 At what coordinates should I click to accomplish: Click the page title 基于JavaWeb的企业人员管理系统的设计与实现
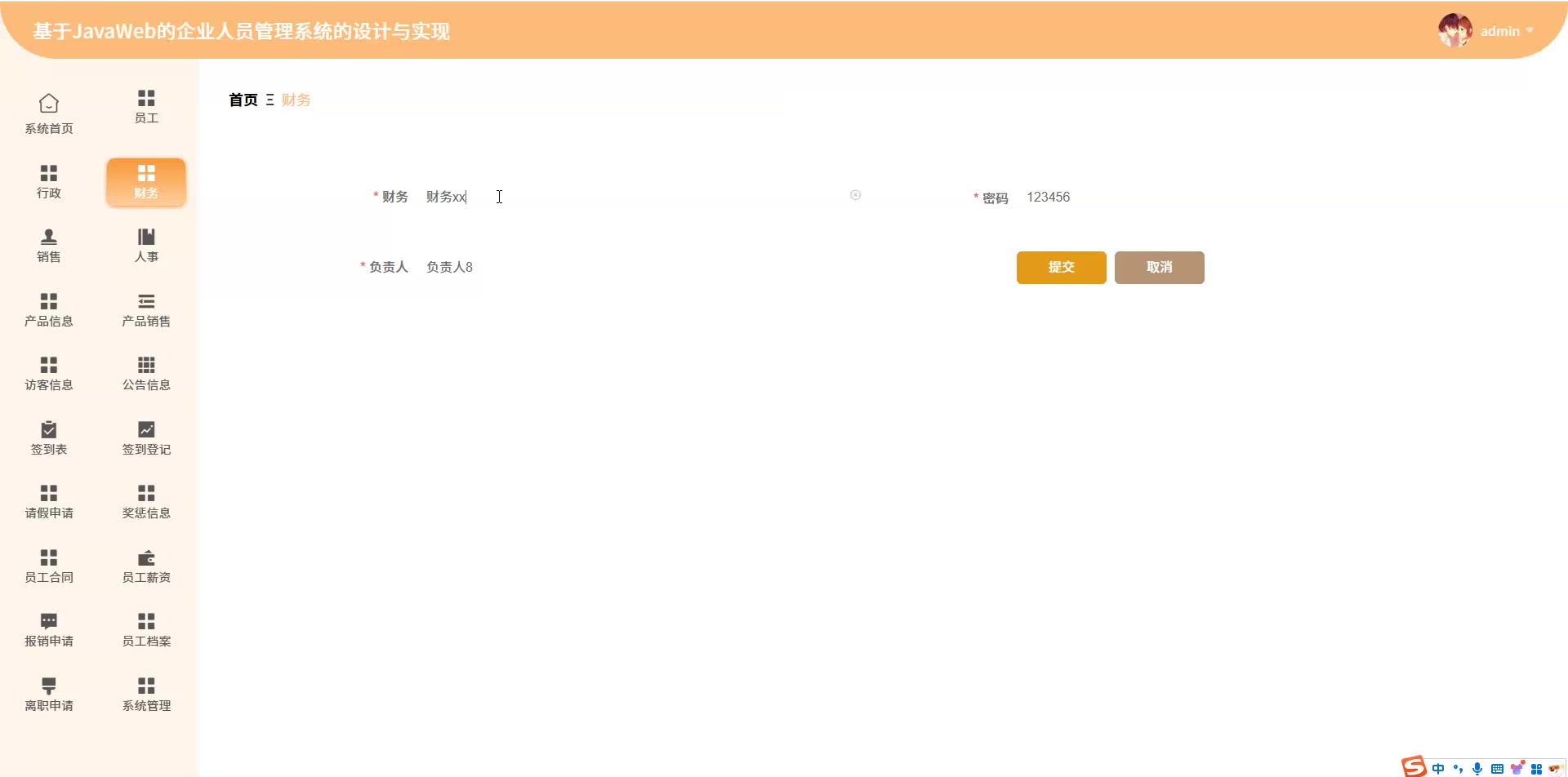coord(242,31)
